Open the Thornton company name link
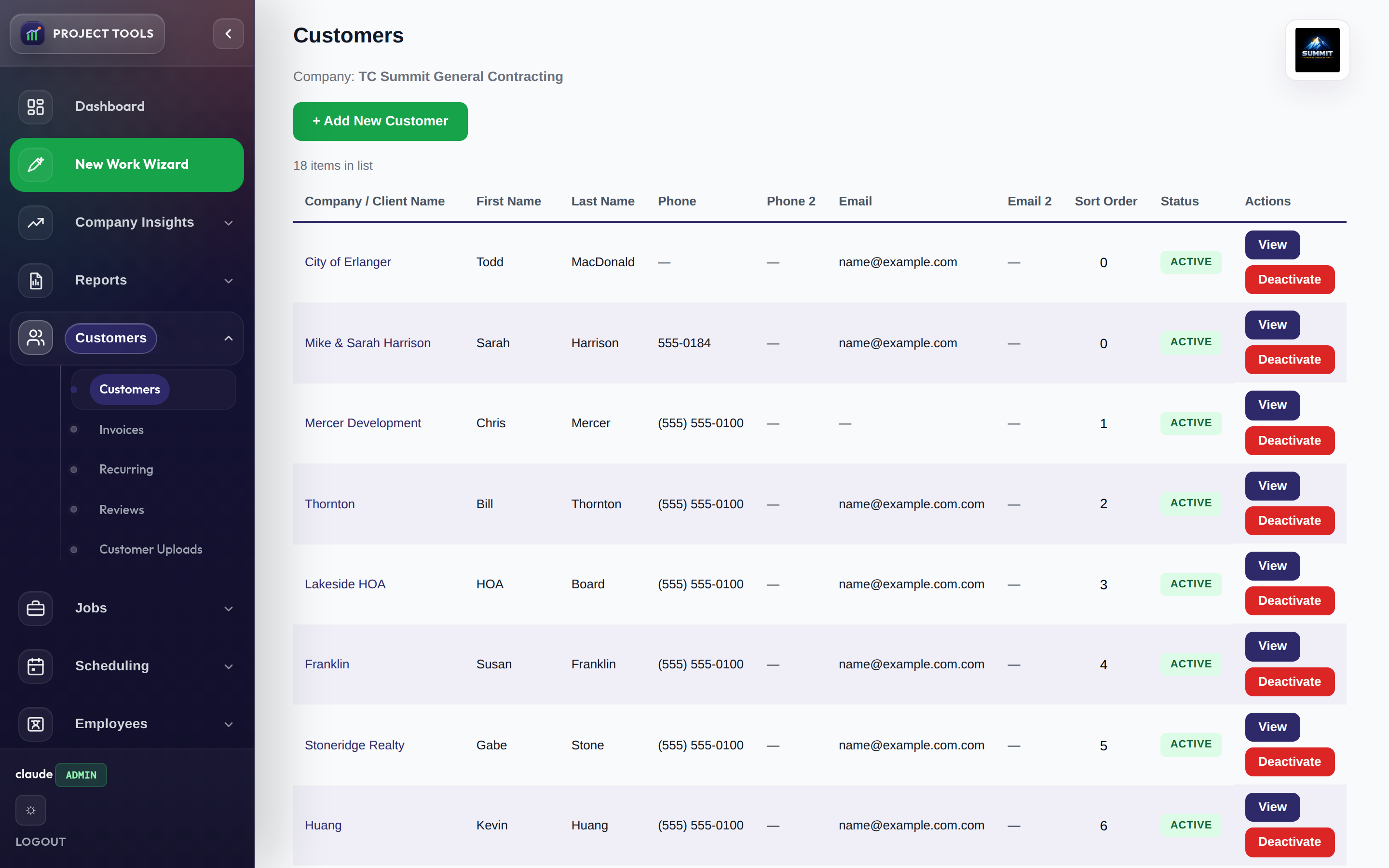The height and width of the screenshot is (868, 1389). click(329, 504)
